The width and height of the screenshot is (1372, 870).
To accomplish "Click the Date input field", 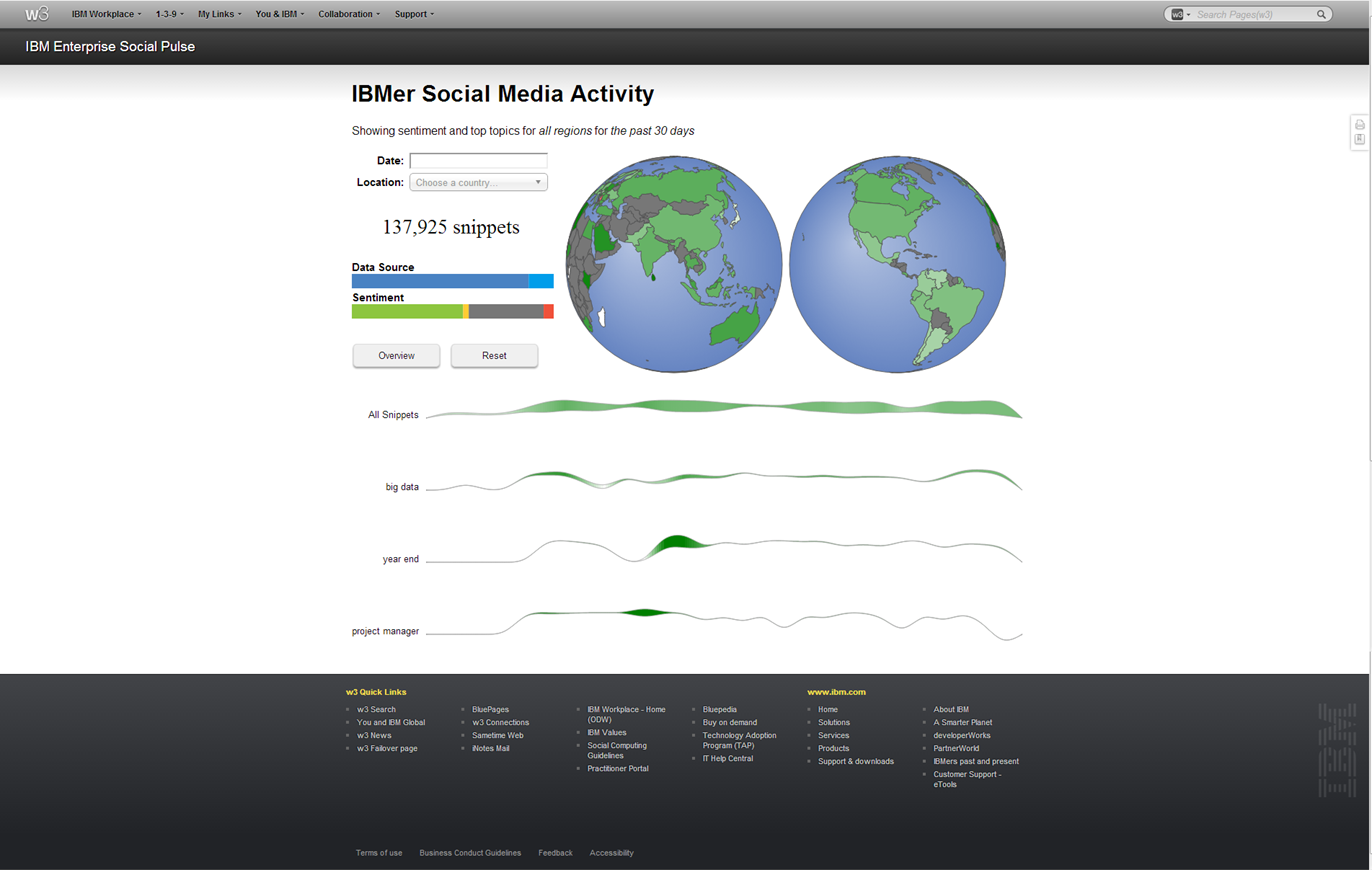I will coord(479,161).
